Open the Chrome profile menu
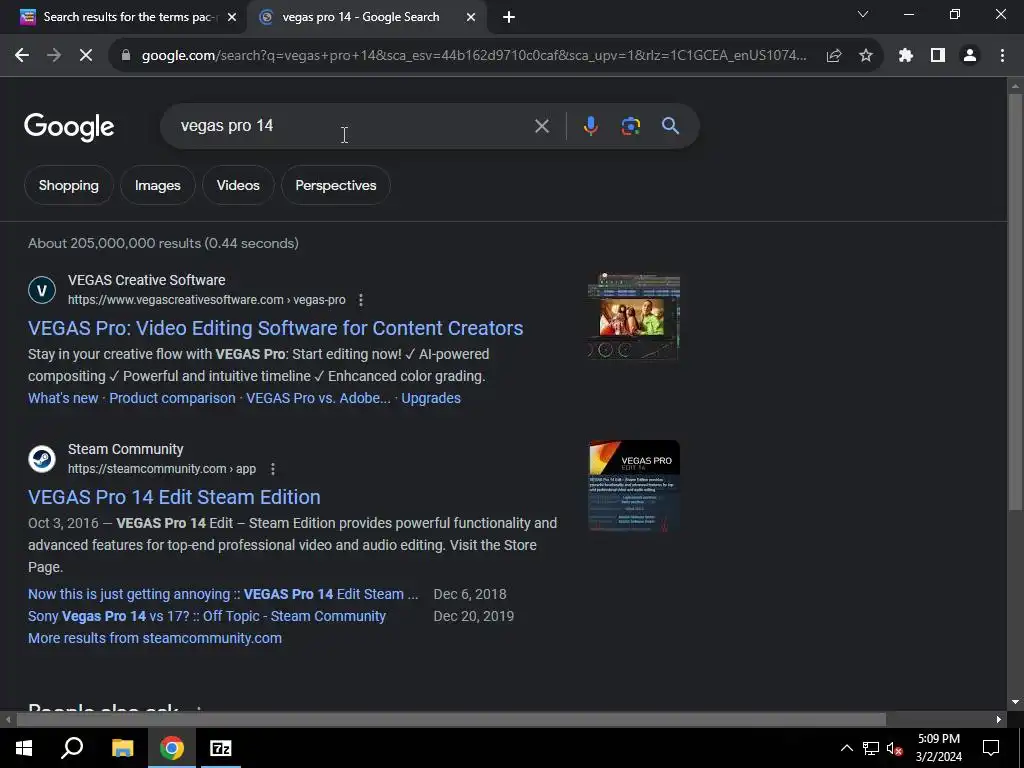Viewport: 1024px width, 768px height. (x=970, y=56)
